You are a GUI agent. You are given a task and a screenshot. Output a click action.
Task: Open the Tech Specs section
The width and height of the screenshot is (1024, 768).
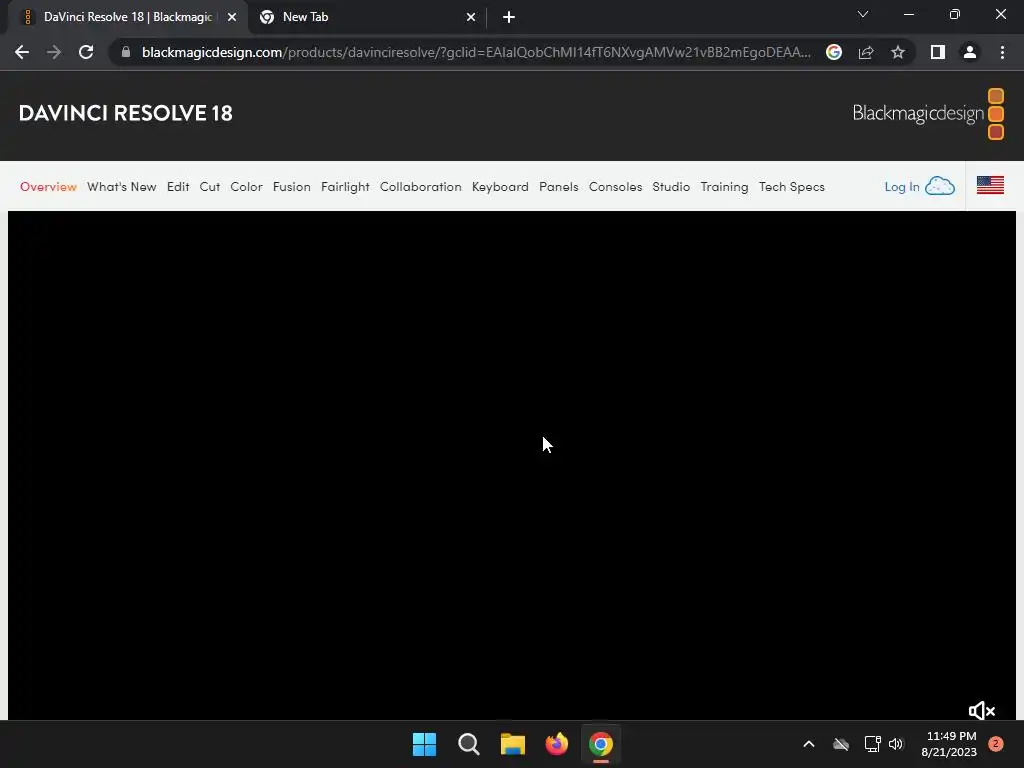[792, 187]
